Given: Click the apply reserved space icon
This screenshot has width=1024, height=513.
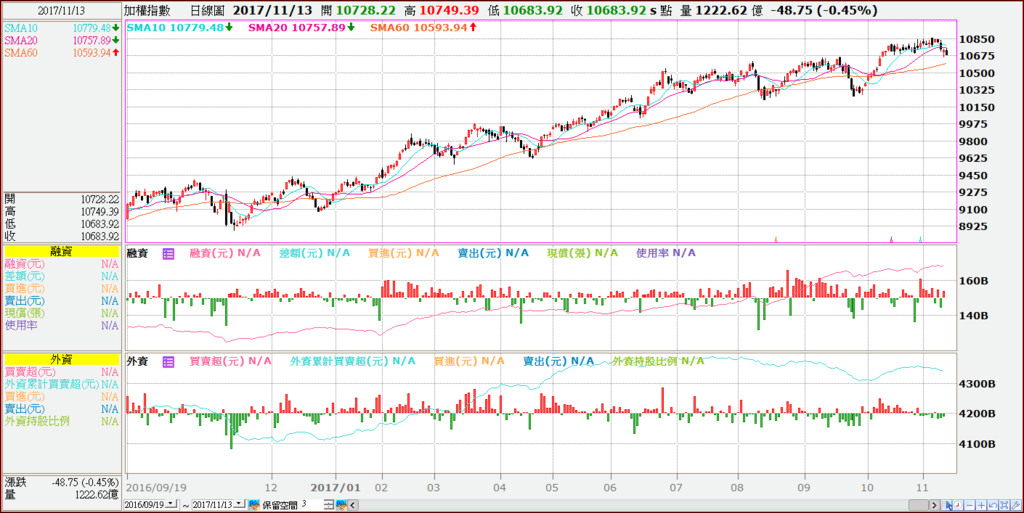Looking at the screenshot, I should [x=341, y=505].
